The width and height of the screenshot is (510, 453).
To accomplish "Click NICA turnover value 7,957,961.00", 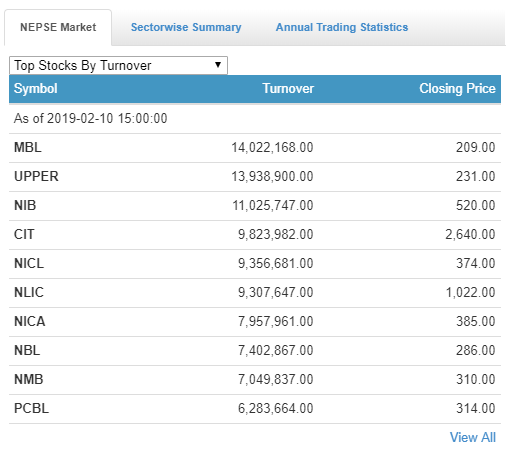I will (x=276, y=321).
